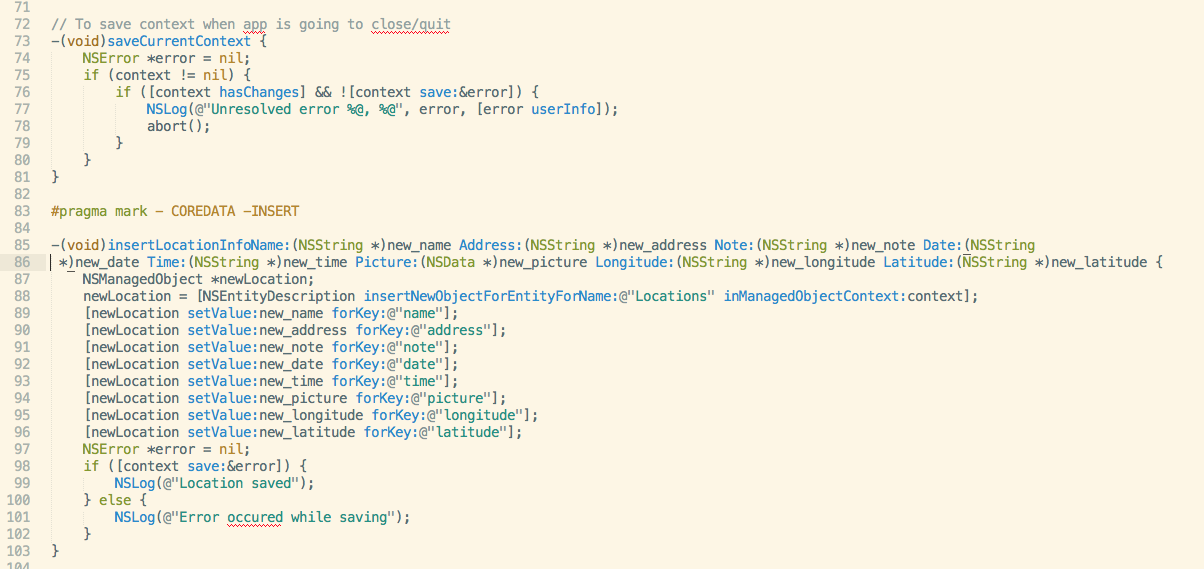Click the "NSData" type on line 86
Viewport: 1204px width, 569px height.
coord(451,262)
